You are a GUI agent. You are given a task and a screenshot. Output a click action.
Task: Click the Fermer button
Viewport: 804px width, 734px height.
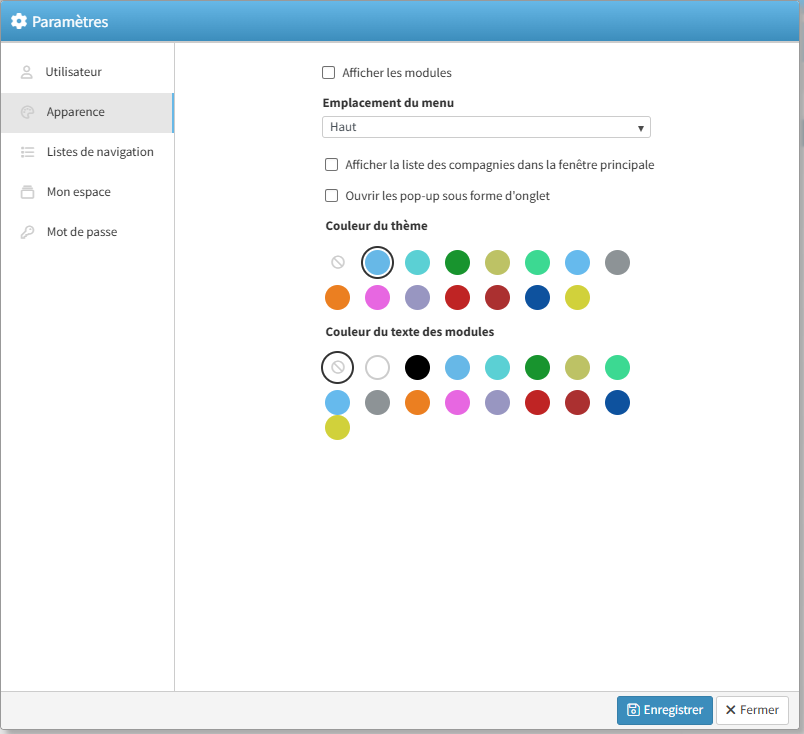pos(752,710)
